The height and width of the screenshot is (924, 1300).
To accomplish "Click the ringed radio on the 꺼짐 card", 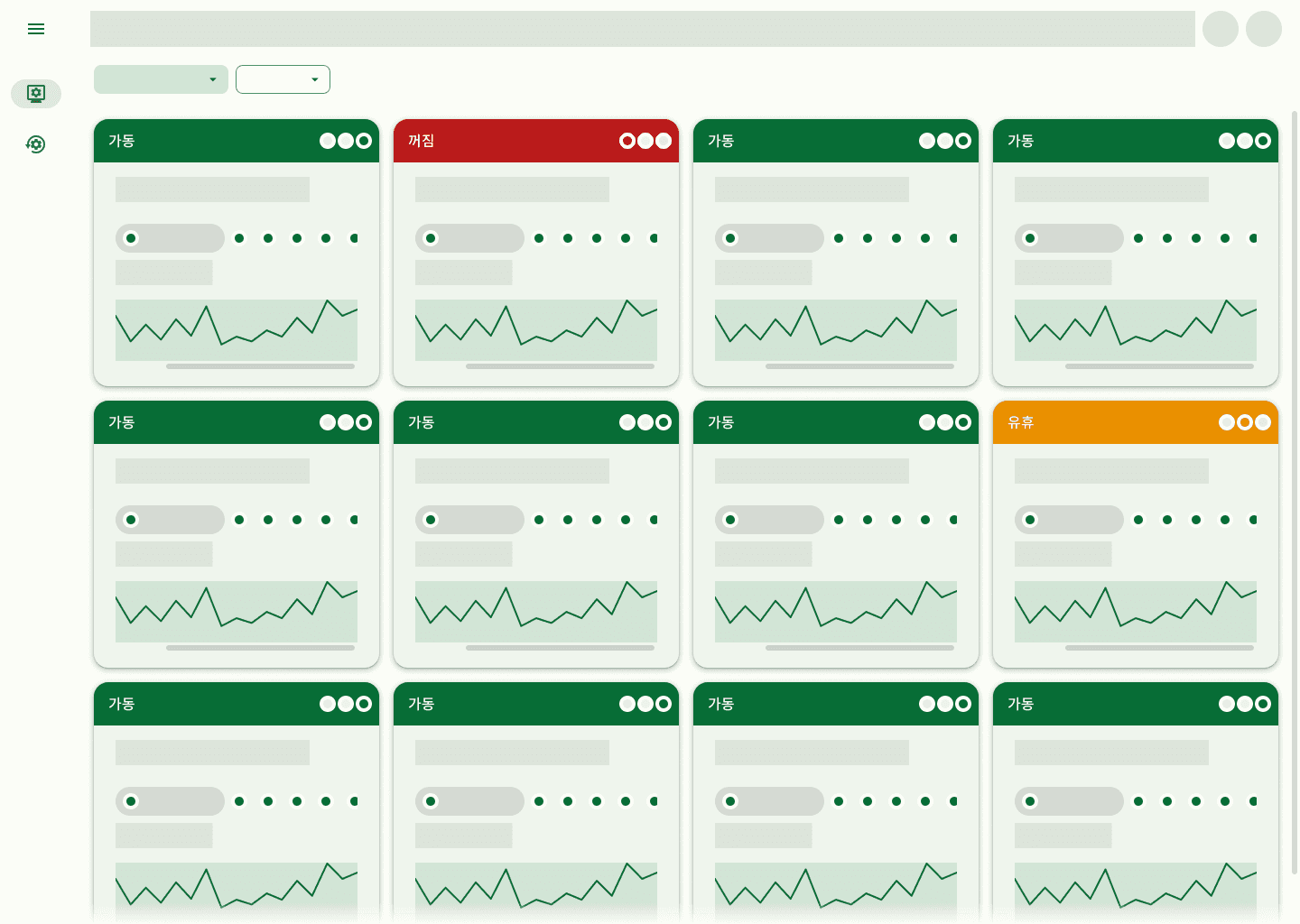I will [x=627, y=141].
